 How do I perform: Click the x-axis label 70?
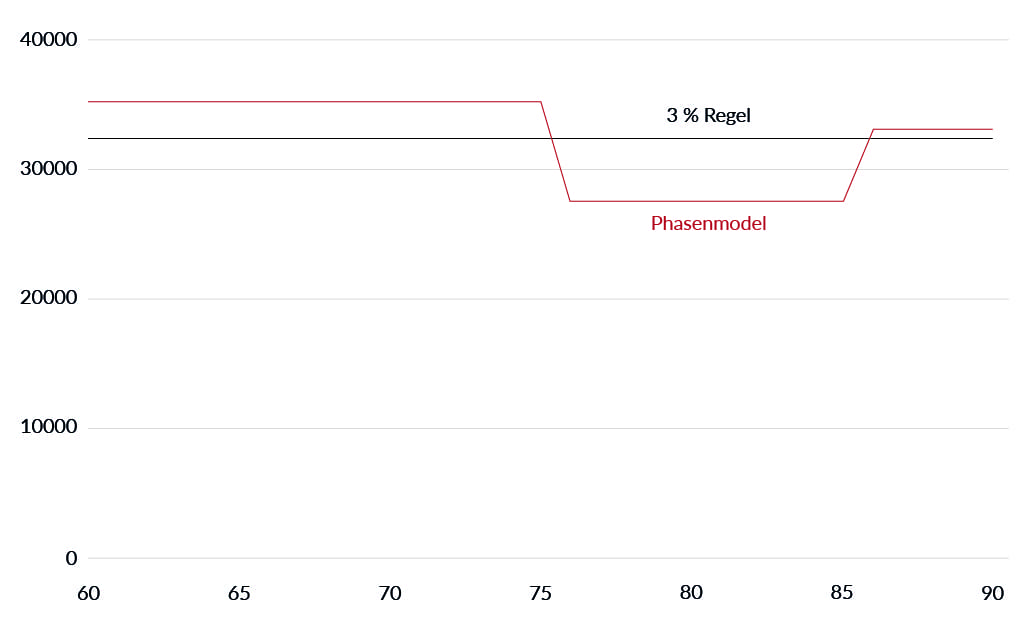click(x=390, y=593)
